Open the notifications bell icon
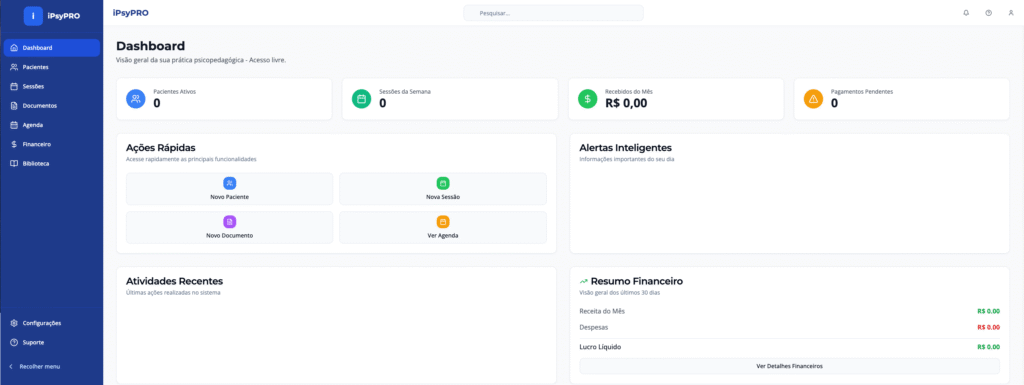Image resolution: width=1024 pixels, height=385 pixels. 966,13
